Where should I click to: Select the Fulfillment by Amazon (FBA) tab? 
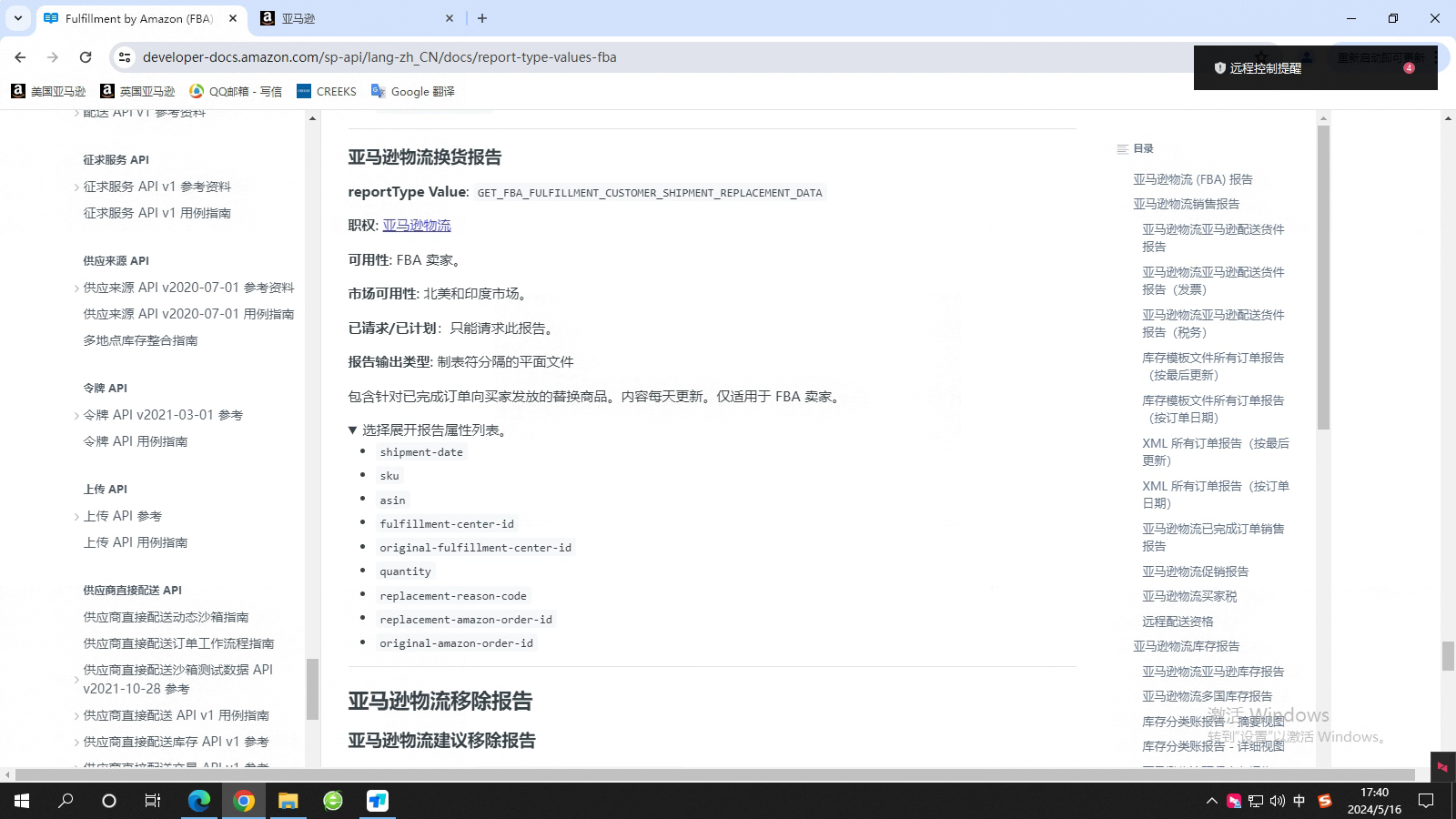(x=140, y=18)
